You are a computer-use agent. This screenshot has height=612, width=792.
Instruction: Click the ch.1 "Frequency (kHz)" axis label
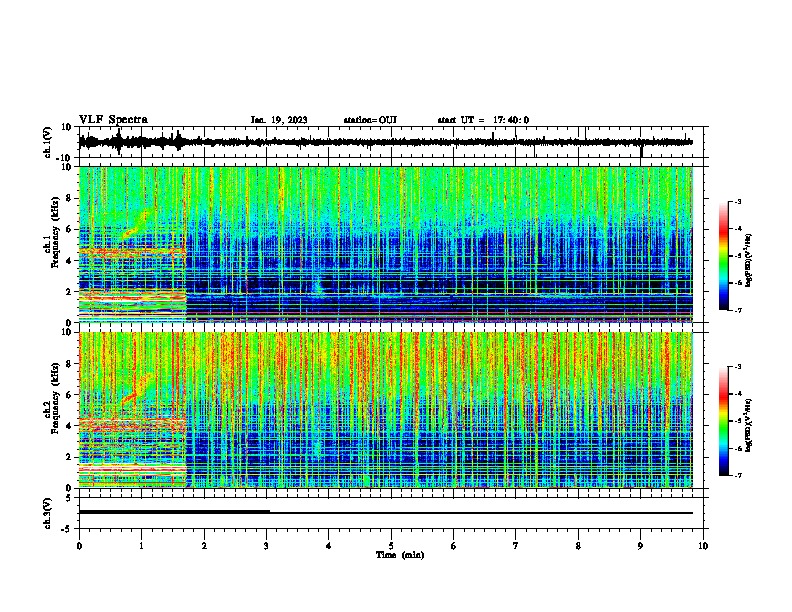click(55, 232)
